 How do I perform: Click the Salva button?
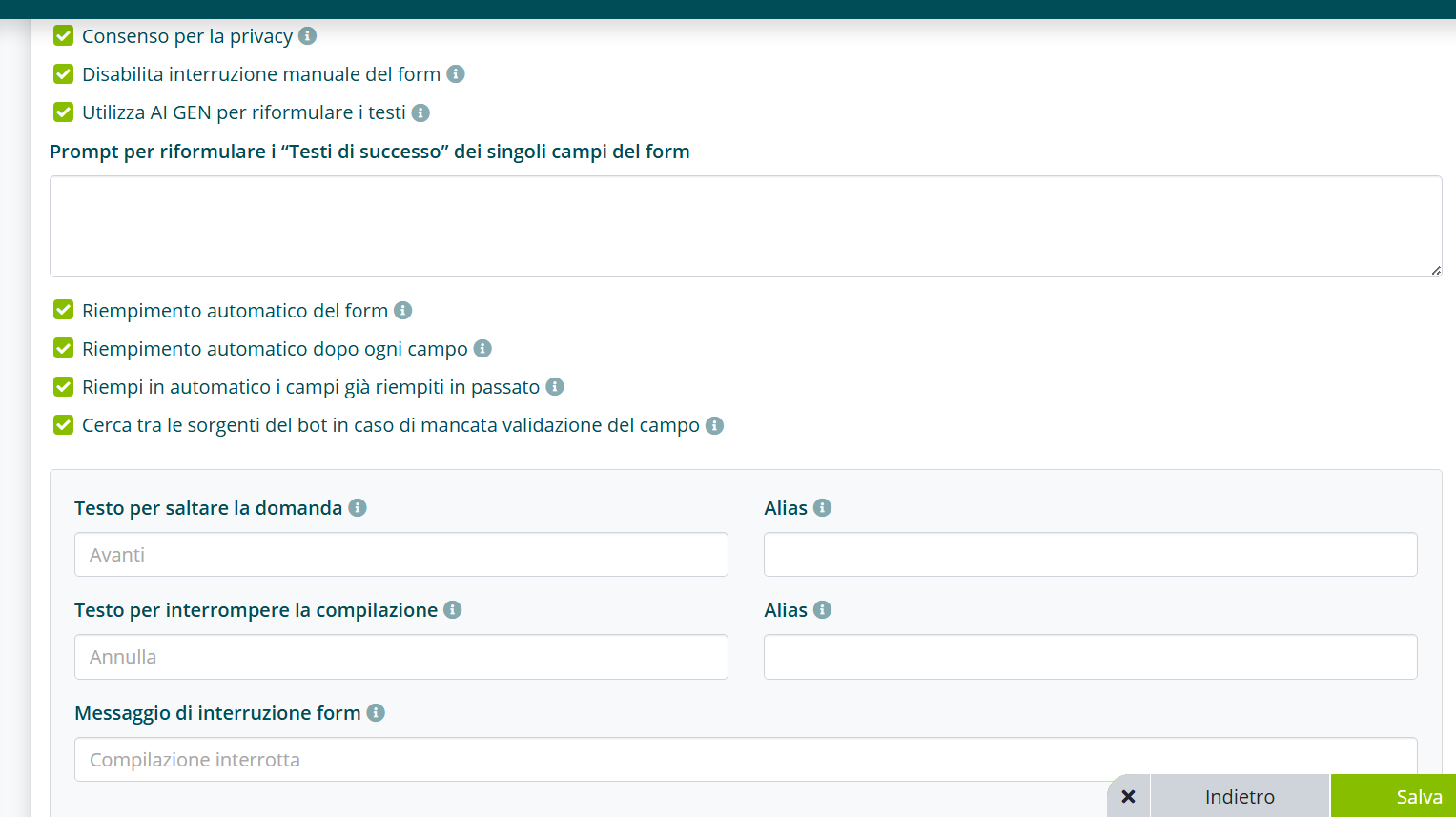pyautogui.click(x=1393, y=796)
